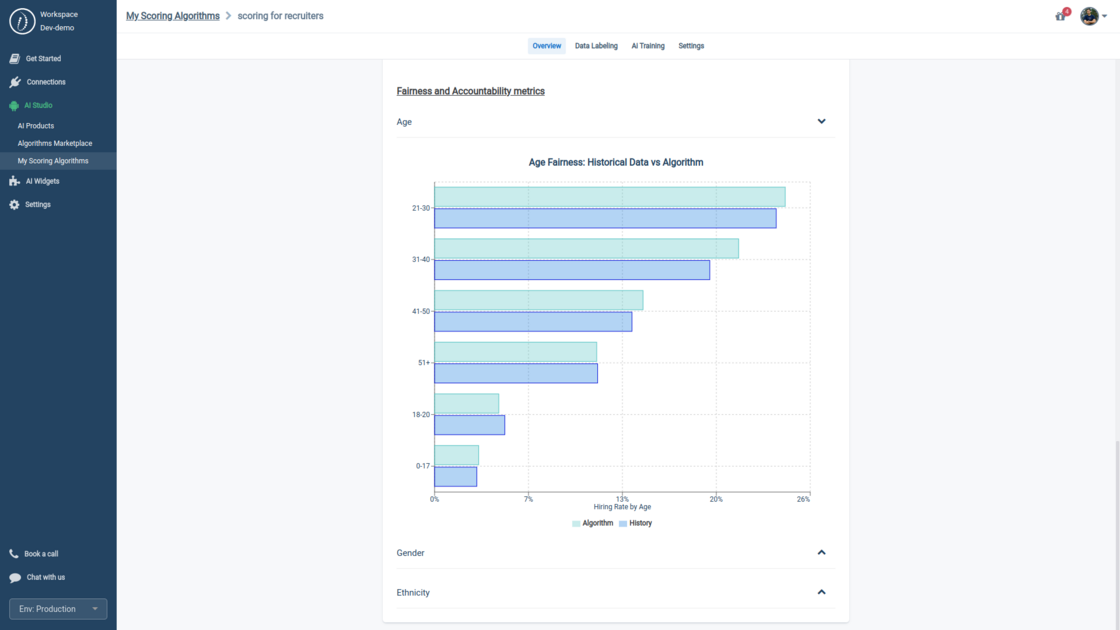Go to My Scoring Algorithms breadcrumb link
Image resolution: width=1120 pixels, height=630 pixels.
pyautogui.click(x=173, y=16)
